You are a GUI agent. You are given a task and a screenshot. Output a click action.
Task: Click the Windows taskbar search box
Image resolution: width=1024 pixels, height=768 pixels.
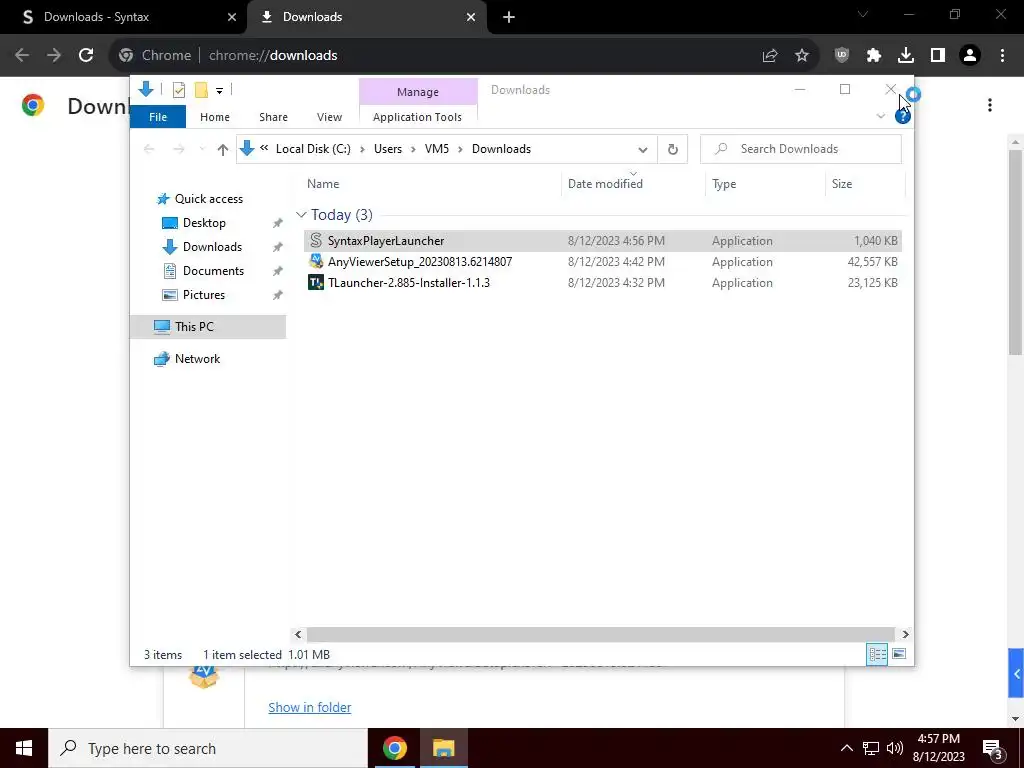[x=208, y=748]
